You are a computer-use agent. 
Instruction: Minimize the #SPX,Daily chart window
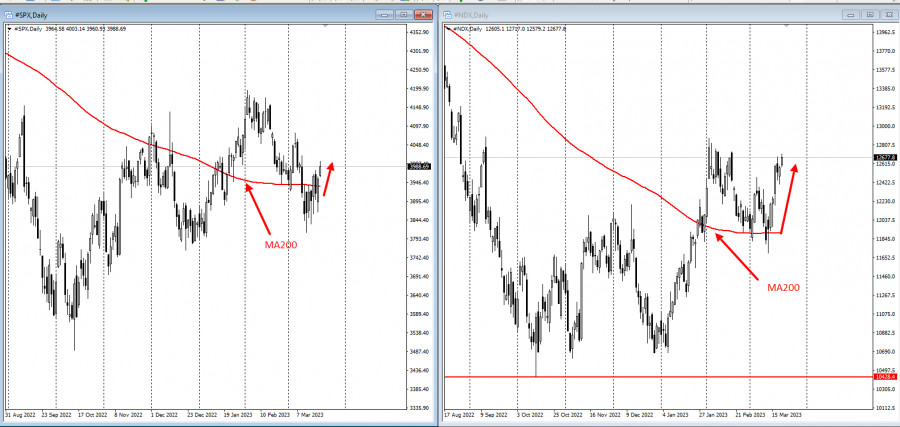point(384,14)
